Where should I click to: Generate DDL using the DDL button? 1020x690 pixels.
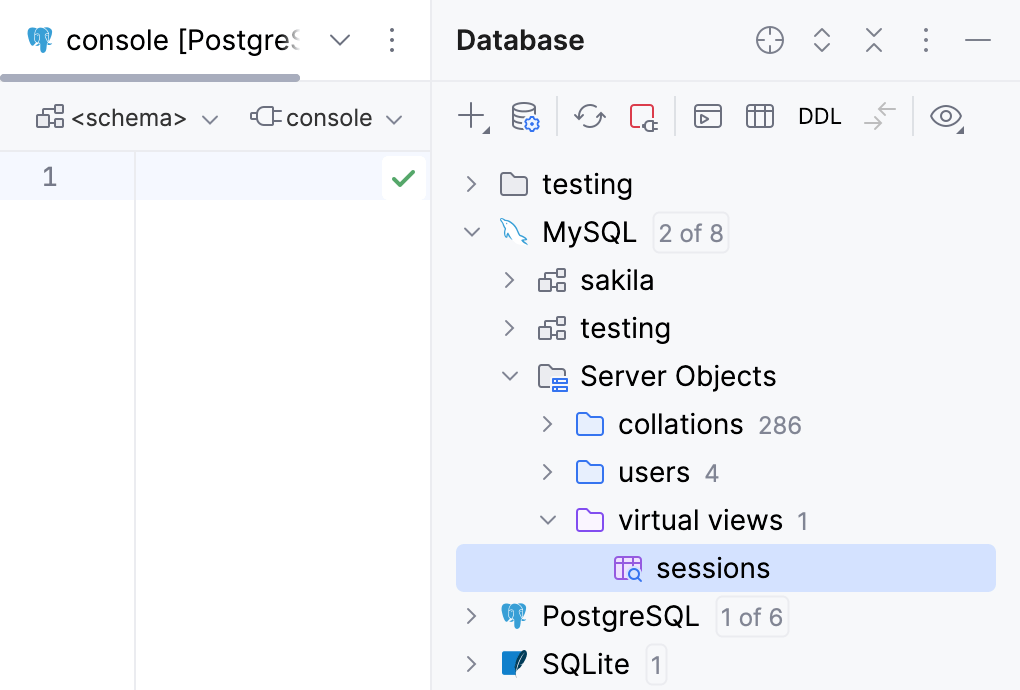click(819, 116)
